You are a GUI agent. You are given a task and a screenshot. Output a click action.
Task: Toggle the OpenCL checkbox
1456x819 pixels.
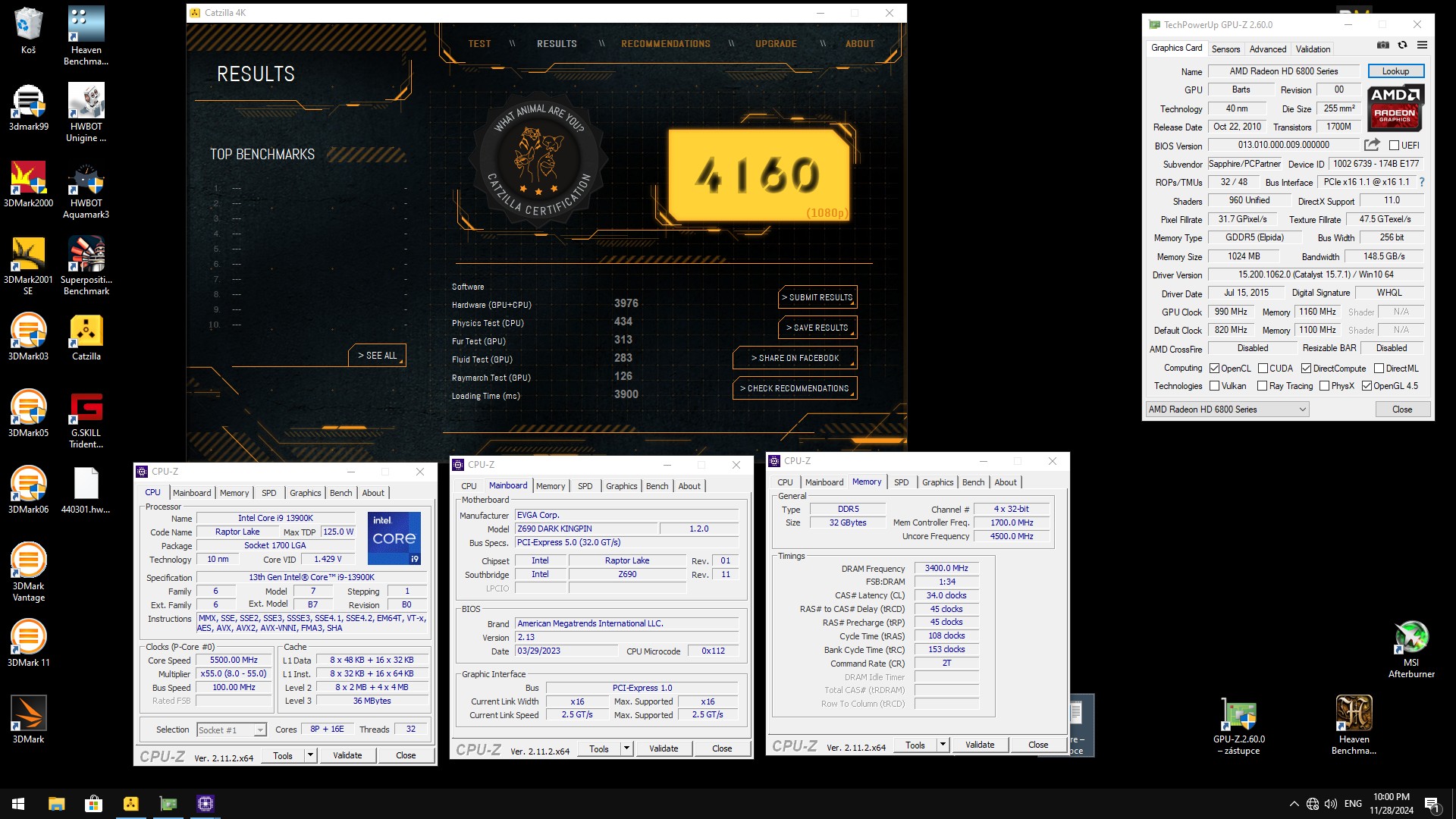[x=1215, y=369]
